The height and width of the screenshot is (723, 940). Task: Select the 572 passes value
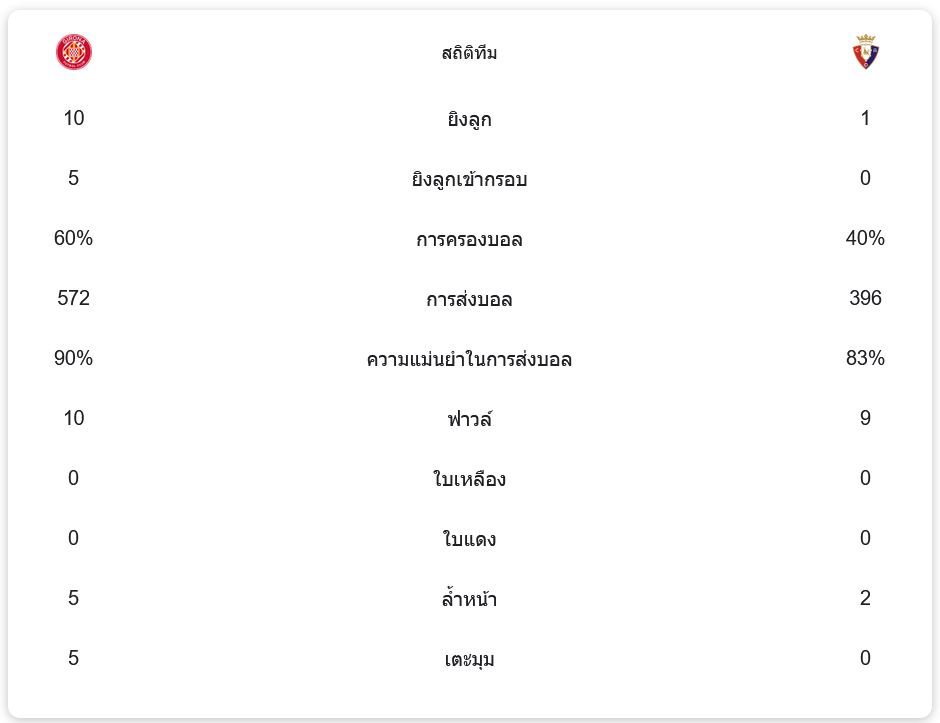coord(74,298)
